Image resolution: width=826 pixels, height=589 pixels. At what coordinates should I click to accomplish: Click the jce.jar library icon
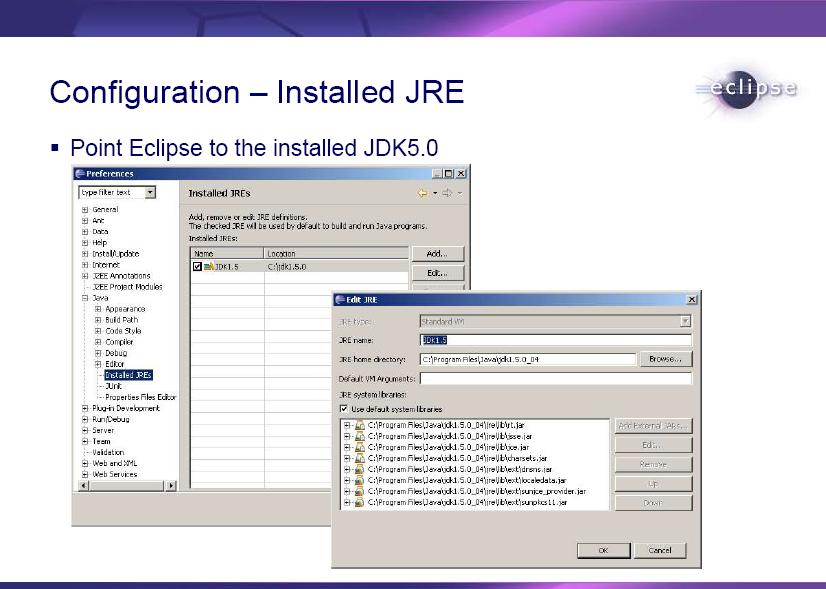[360, 447]
